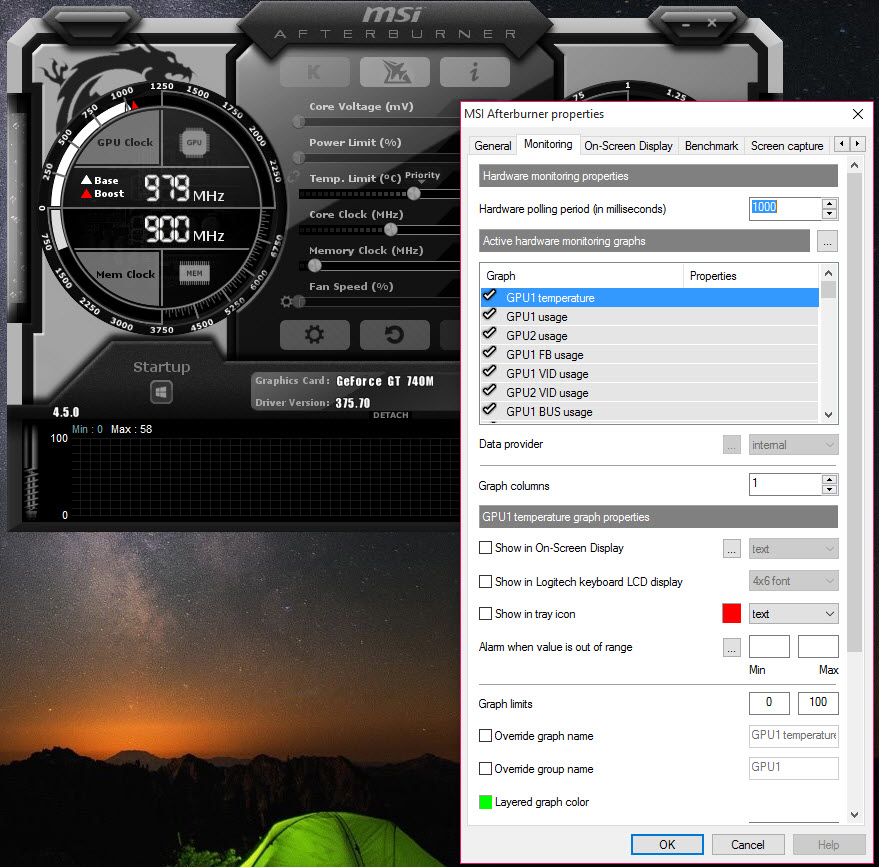Increase Graph columns with up arrow
This screenshot has width=879, height=867.
pyautogui.click(x=830, y=479)
